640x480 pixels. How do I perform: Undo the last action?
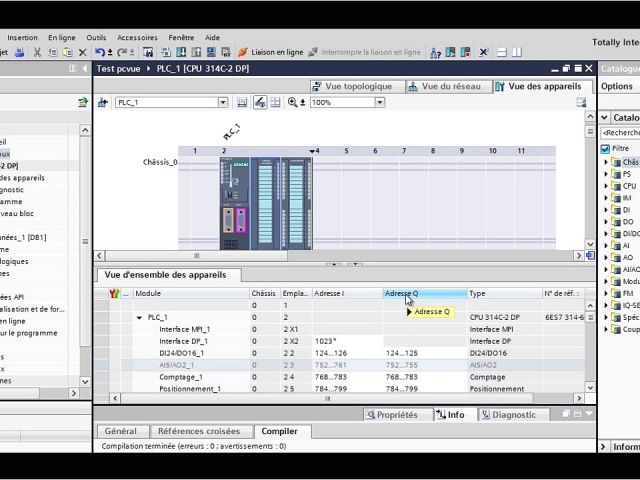click(100, 52)
